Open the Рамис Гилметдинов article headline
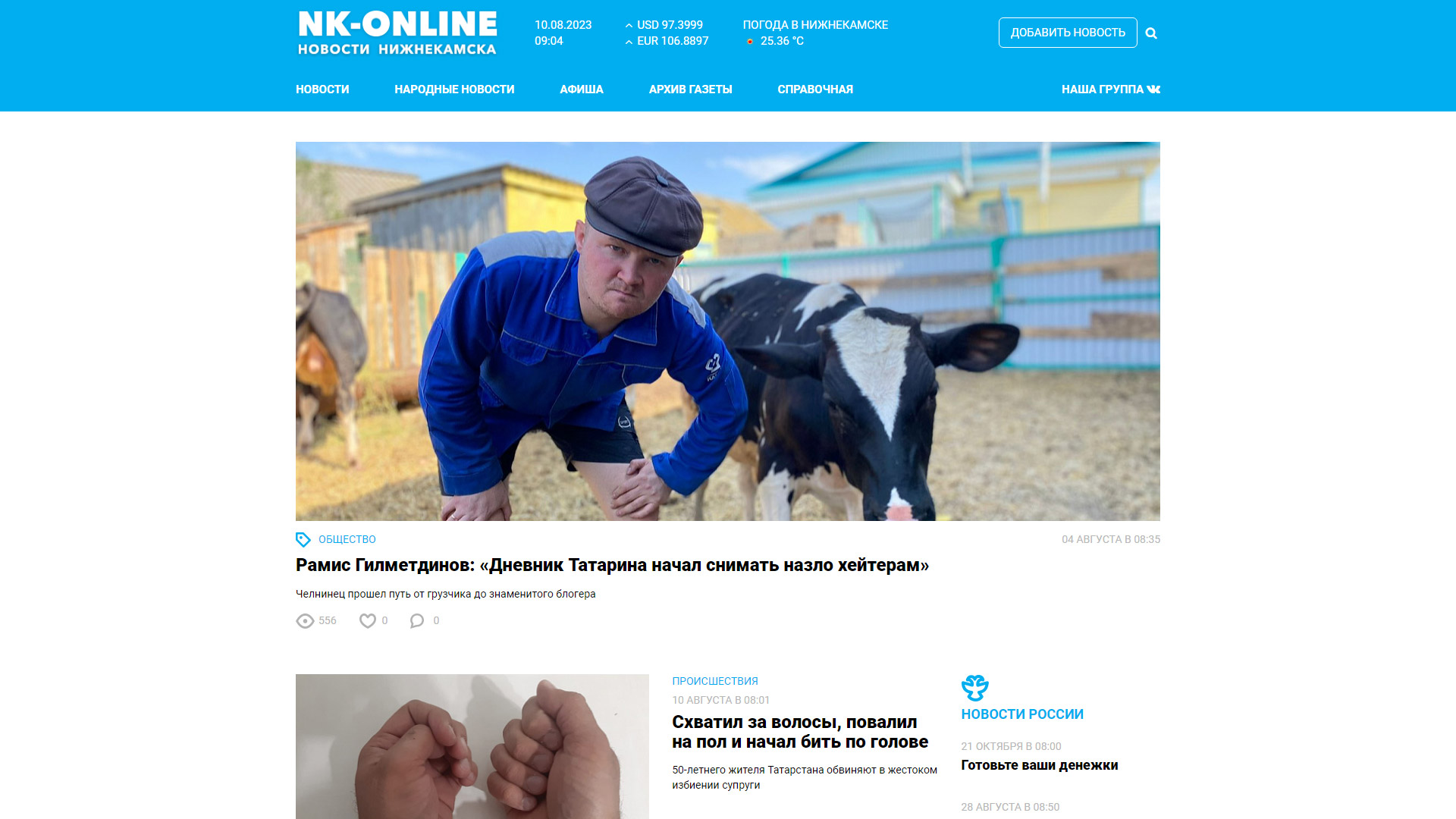Image resolution: width=1456 pixels, height=819 pixels. pos(612,565)
